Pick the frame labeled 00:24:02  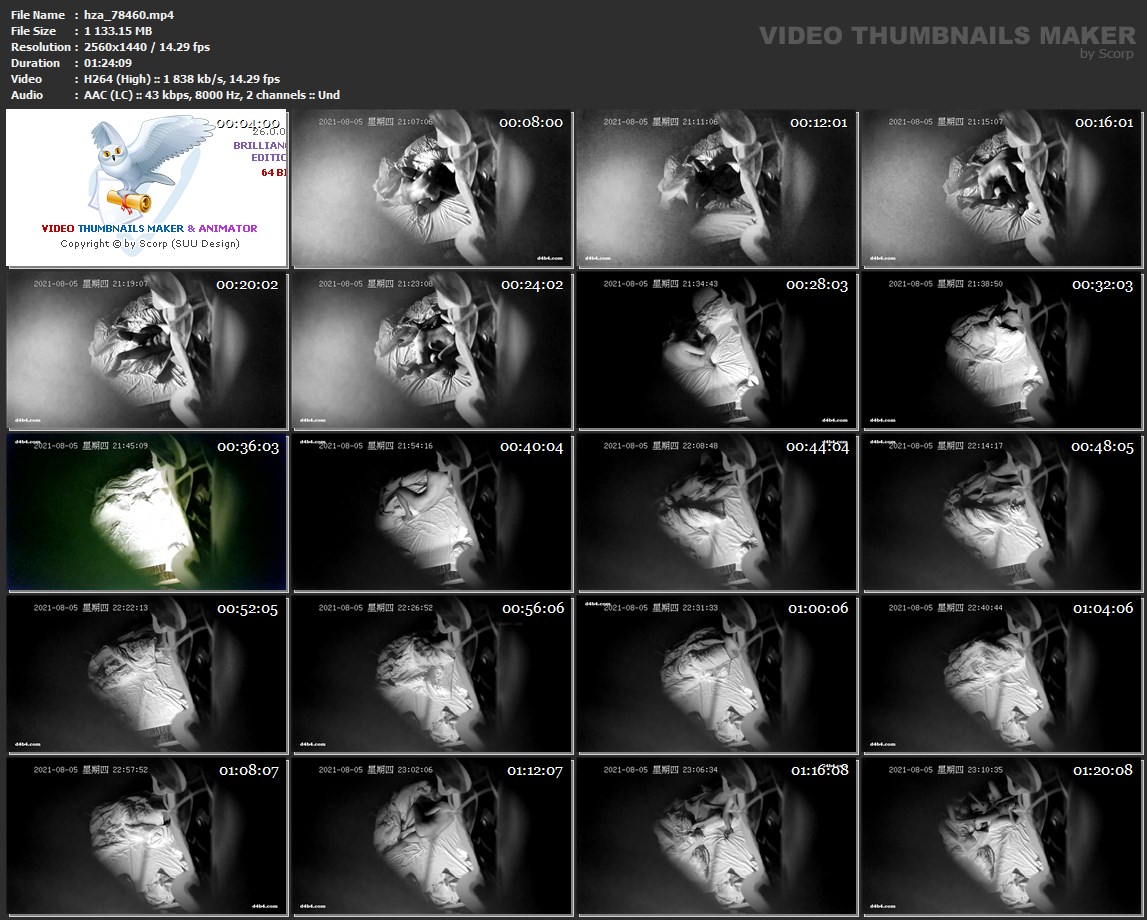pyautogui.click(x=431, y=350)
